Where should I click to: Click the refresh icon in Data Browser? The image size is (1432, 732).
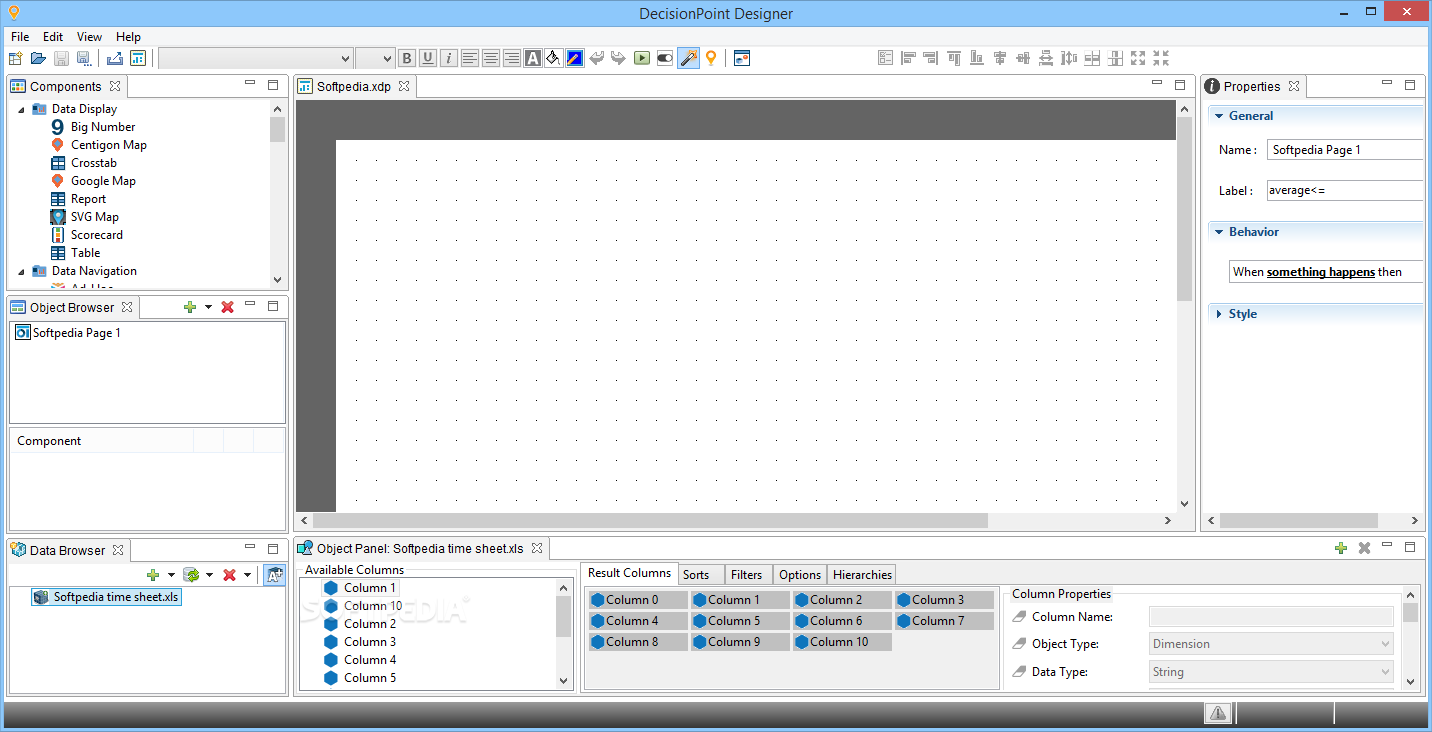click(191, 575)
